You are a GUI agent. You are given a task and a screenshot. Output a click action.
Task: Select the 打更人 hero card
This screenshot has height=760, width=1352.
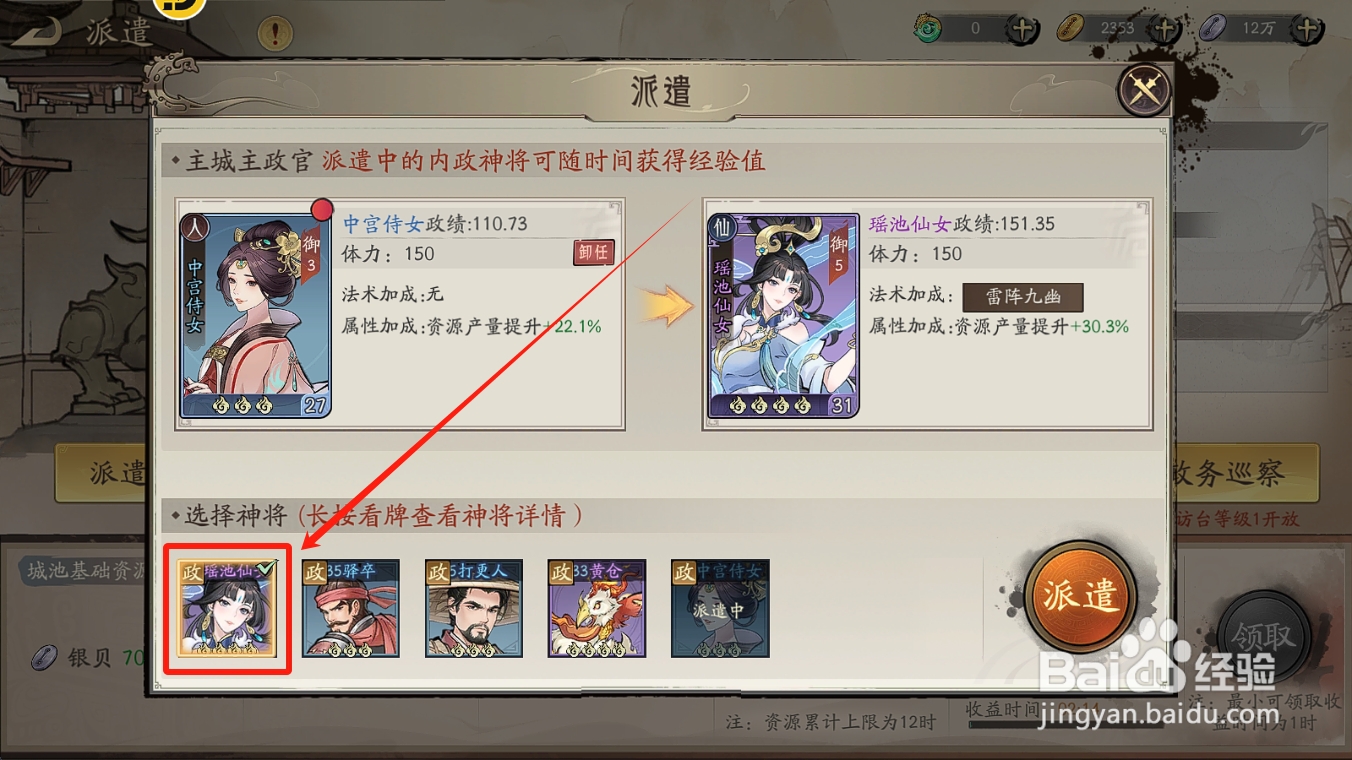[474, 608]
